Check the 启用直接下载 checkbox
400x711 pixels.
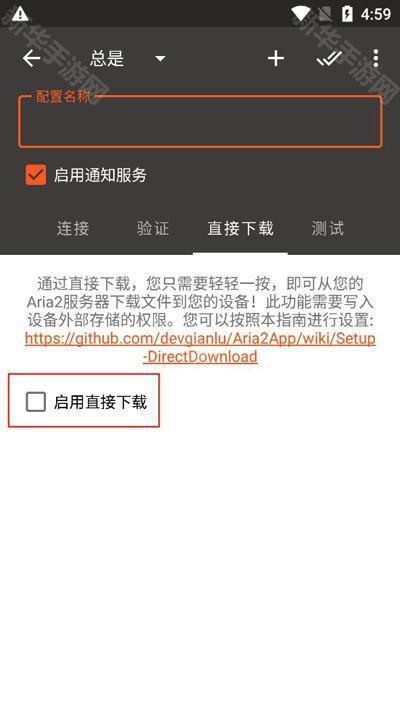36,402
